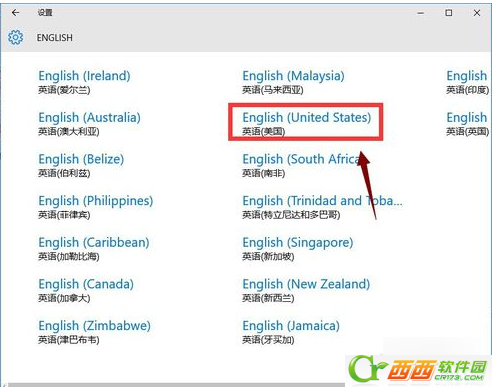Pick English (Belize)
Viewport: 492px width, 387px height.
point(81,165)
